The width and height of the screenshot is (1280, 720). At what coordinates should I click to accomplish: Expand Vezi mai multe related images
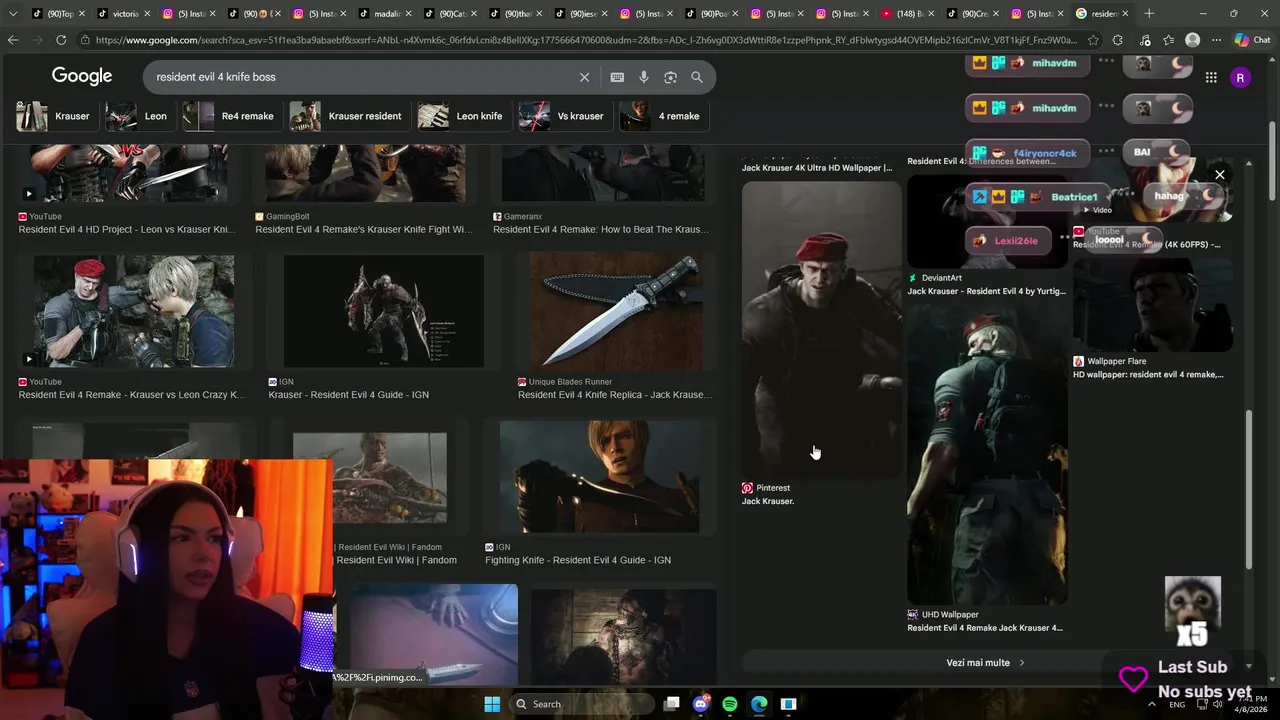986,663
